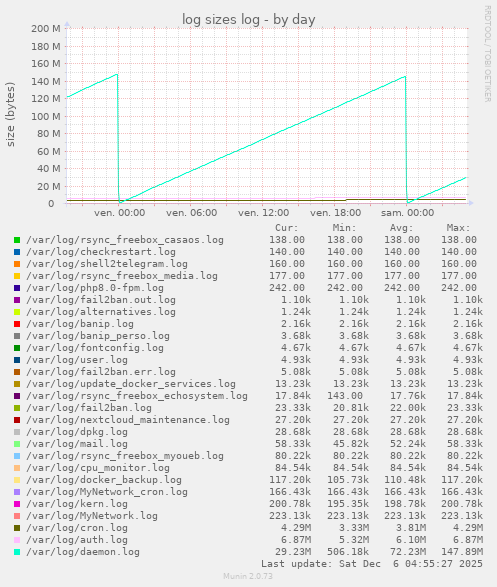Viewport: 497px width, 587px height.
Task: Select the /var/log/fail2ban.log legend label
Action: point(89,408)
